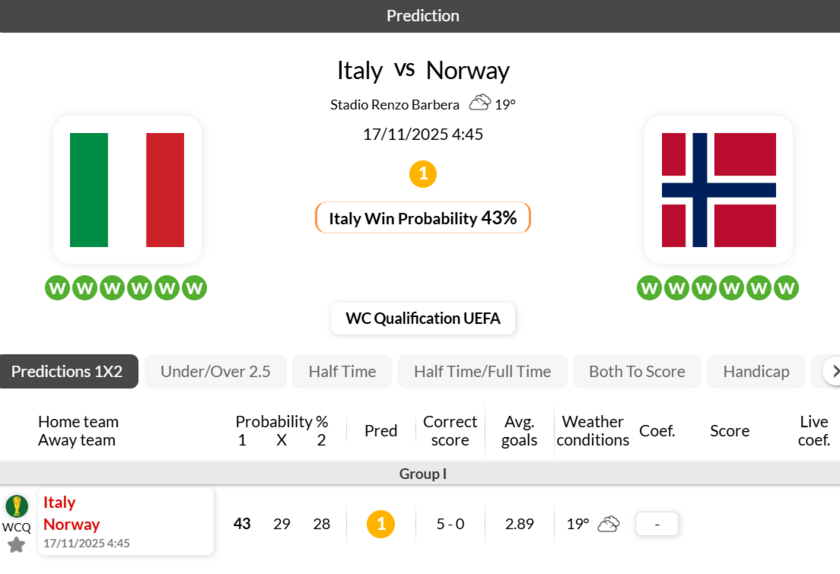840x574 pixels.
Task: Click the Norway flag image
Action: pyautogui.click(x=718, y=189)
